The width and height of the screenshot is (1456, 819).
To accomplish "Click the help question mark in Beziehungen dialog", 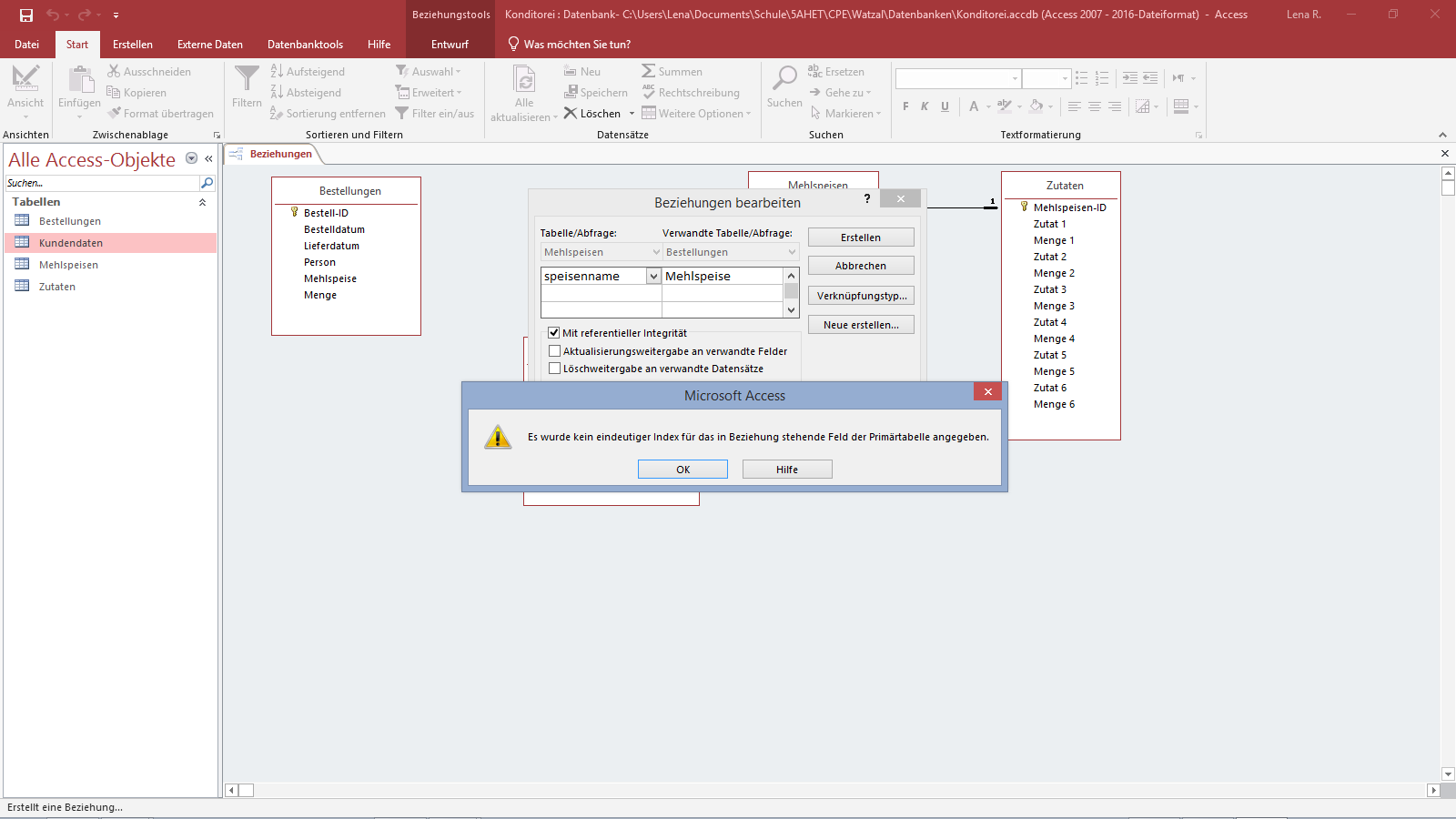I will [x=867, y=198].
